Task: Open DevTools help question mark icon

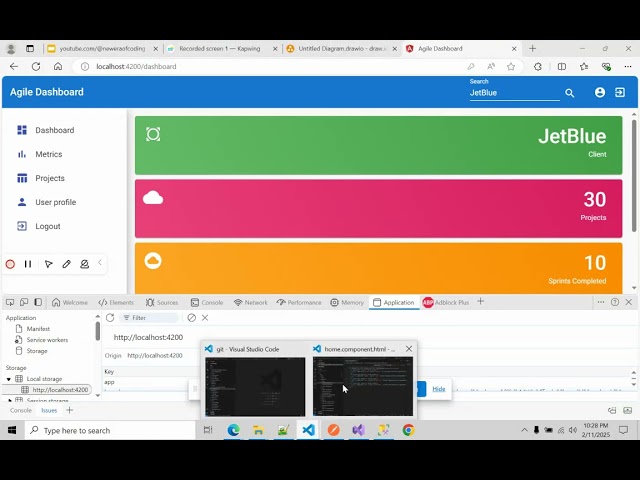Action: point(615,302)
